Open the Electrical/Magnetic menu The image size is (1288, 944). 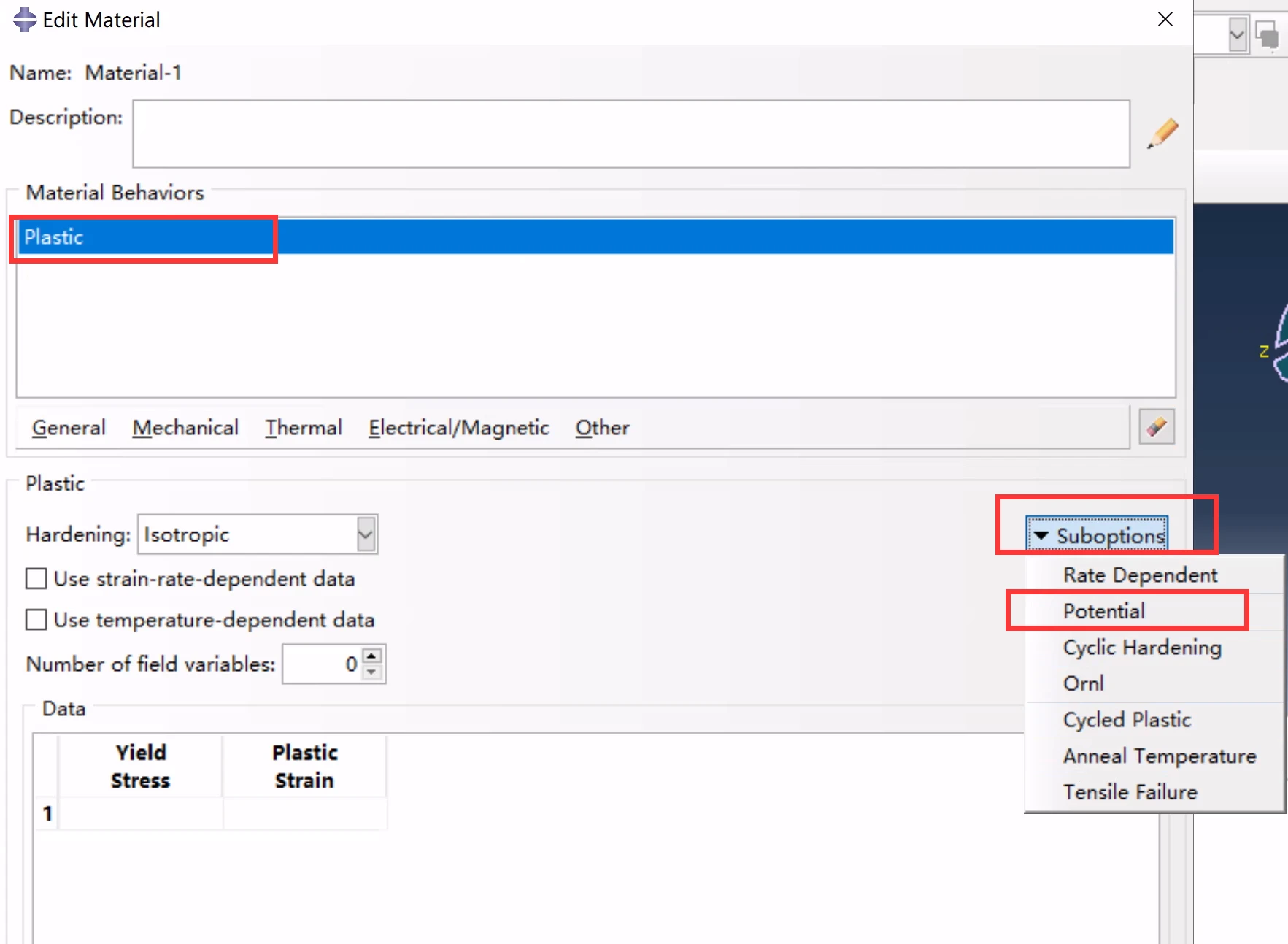click(x=458, y=428)
